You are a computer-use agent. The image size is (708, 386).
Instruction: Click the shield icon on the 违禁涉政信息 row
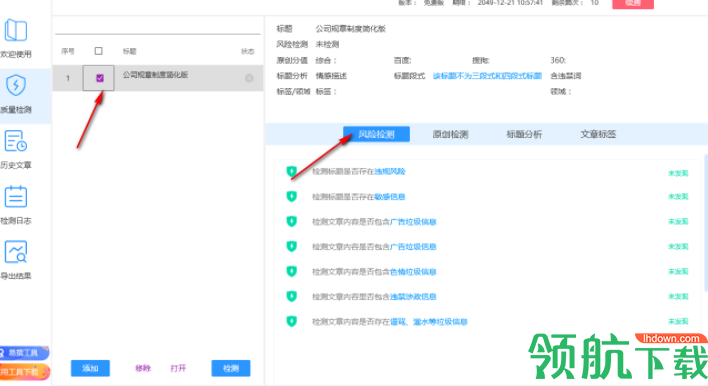pos(292,296)
